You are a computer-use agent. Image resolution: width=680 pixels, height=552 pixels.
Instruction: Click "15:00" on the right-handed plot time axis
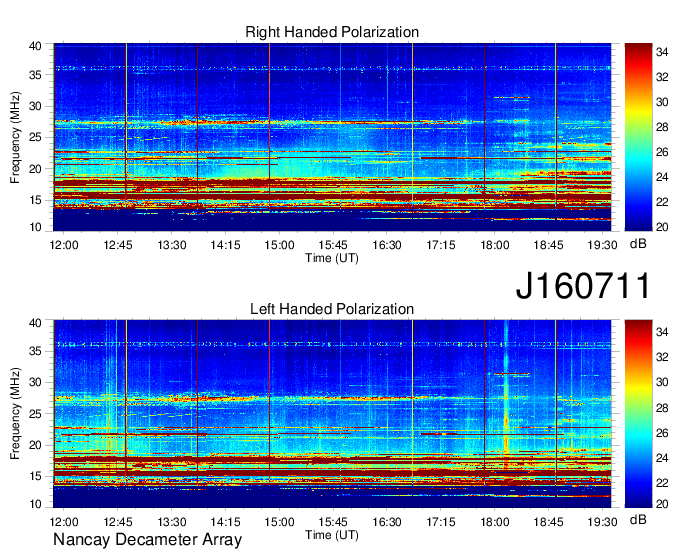(x=279, y=245)
